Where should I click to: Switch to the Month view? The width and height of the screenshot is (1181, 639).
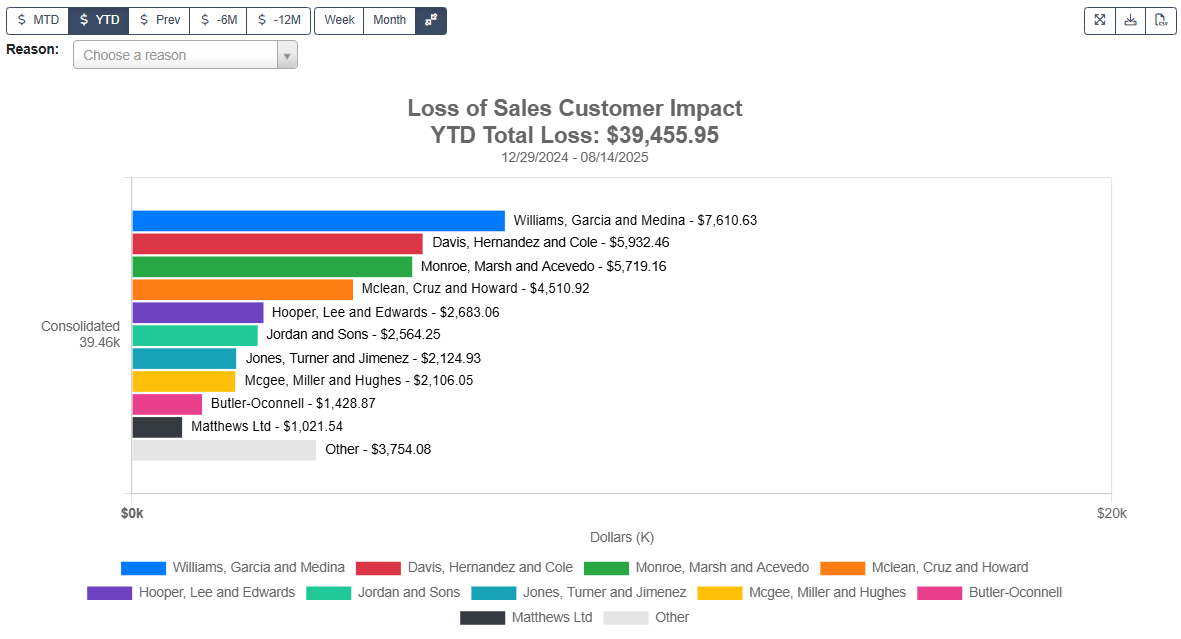[388, 20]
